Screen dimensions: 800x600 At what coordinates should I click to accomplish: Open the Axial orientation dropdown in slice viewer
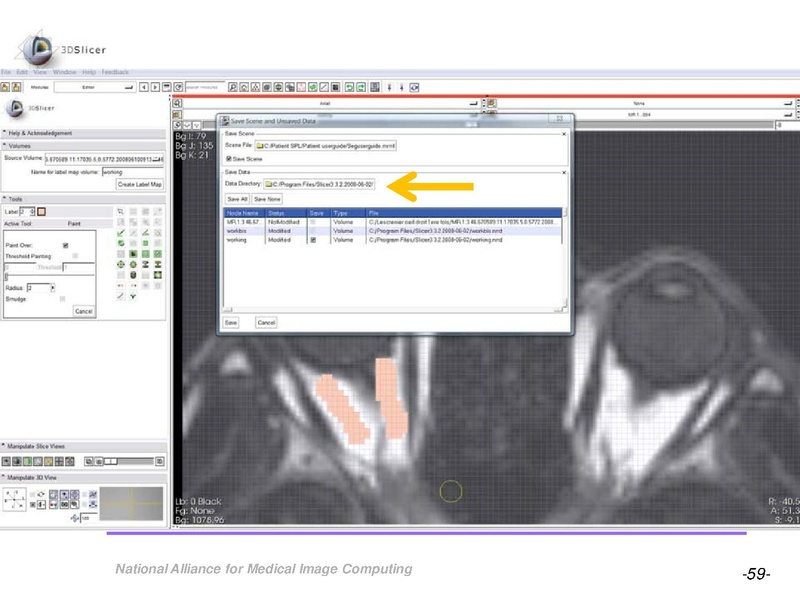[331, 103]
